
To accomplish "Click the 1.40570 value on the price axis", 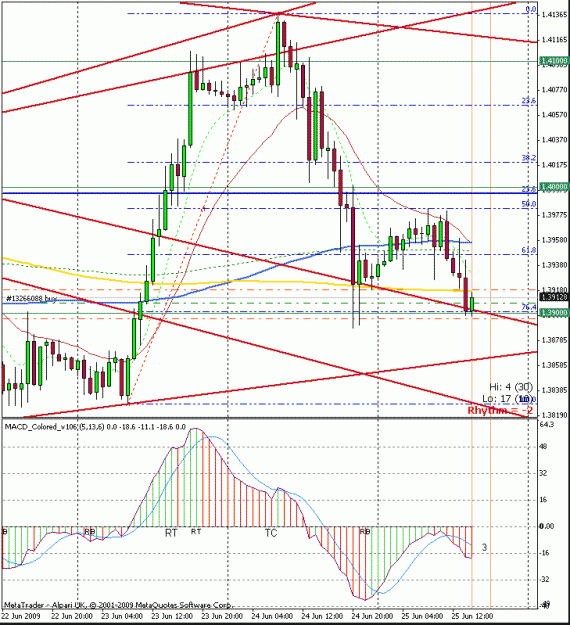I will (554, 115).
